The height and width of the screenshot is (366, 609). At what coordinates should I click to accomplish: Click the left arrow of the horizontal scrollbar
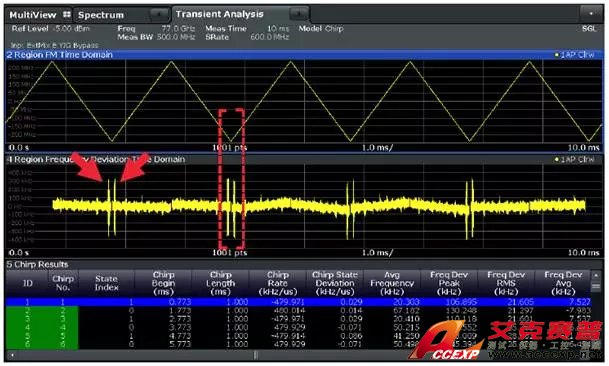(x=12, y=355)
